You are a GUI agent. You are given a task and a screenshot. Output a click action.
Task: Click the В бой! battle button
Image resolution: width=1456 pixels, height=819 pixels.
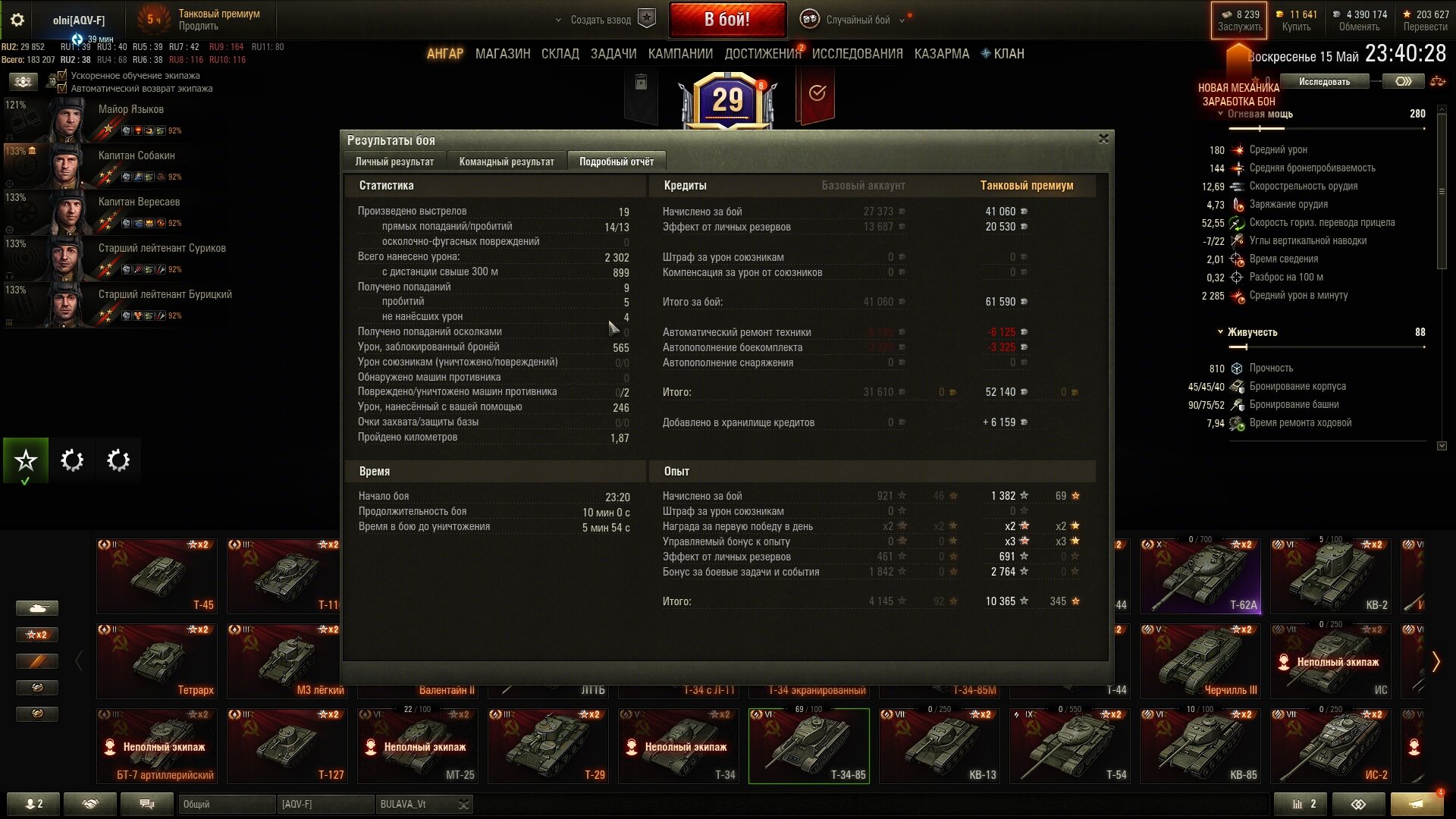[x=727, y=20]
